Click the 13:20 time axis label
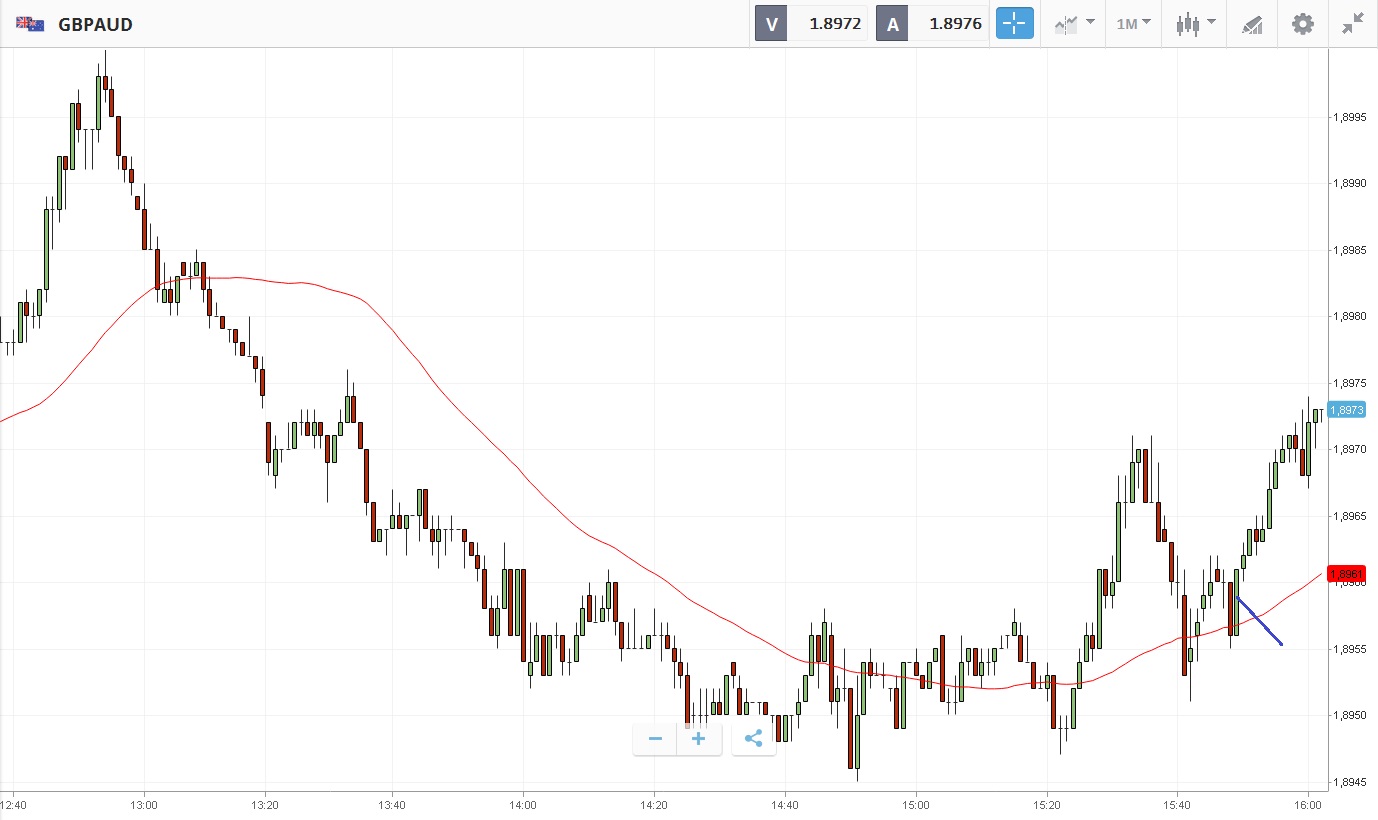The image size is (1378, 820). point(265,804)
